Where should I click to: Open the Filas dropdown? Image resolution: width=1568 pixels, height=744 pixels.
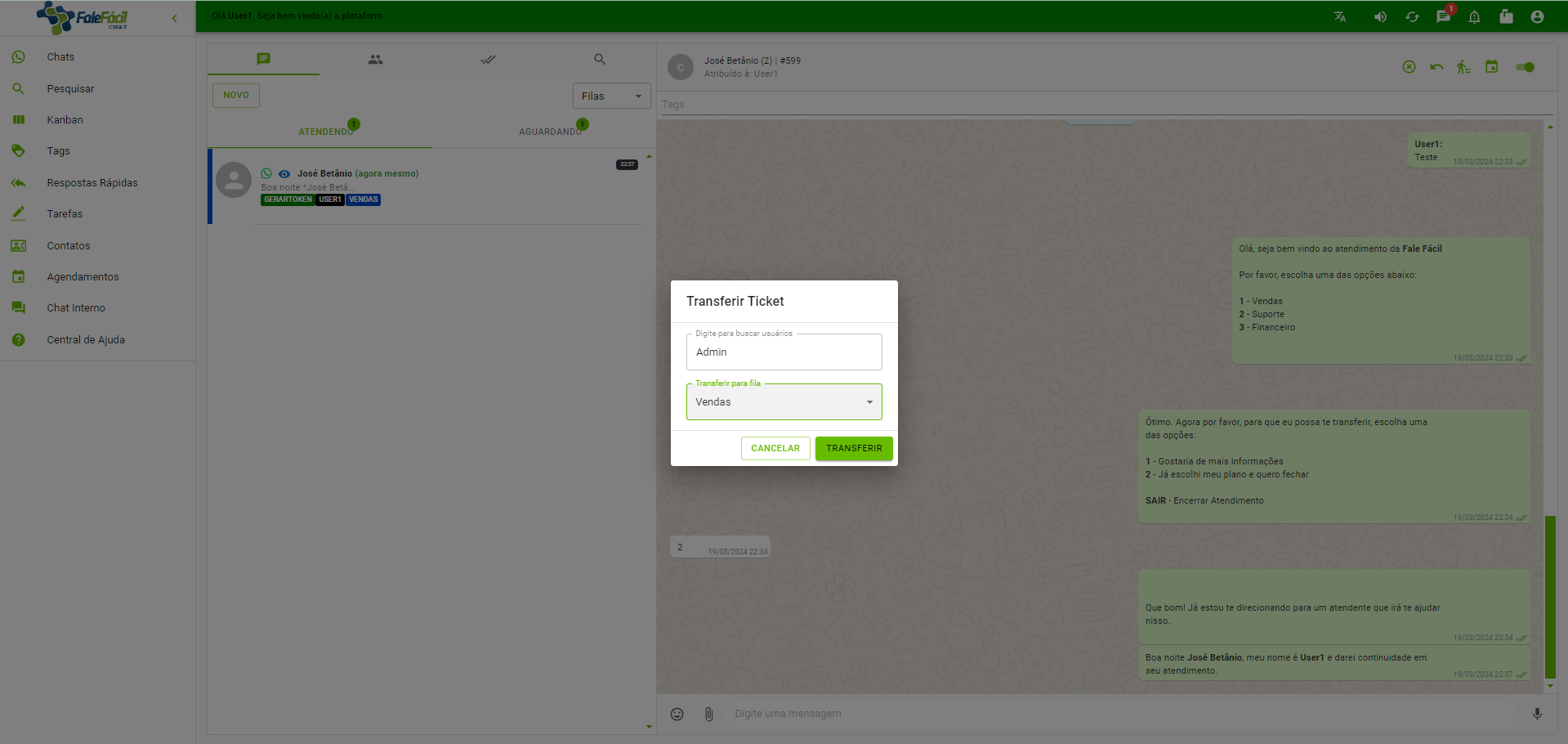pyautogui.click(x=611, y=96)
